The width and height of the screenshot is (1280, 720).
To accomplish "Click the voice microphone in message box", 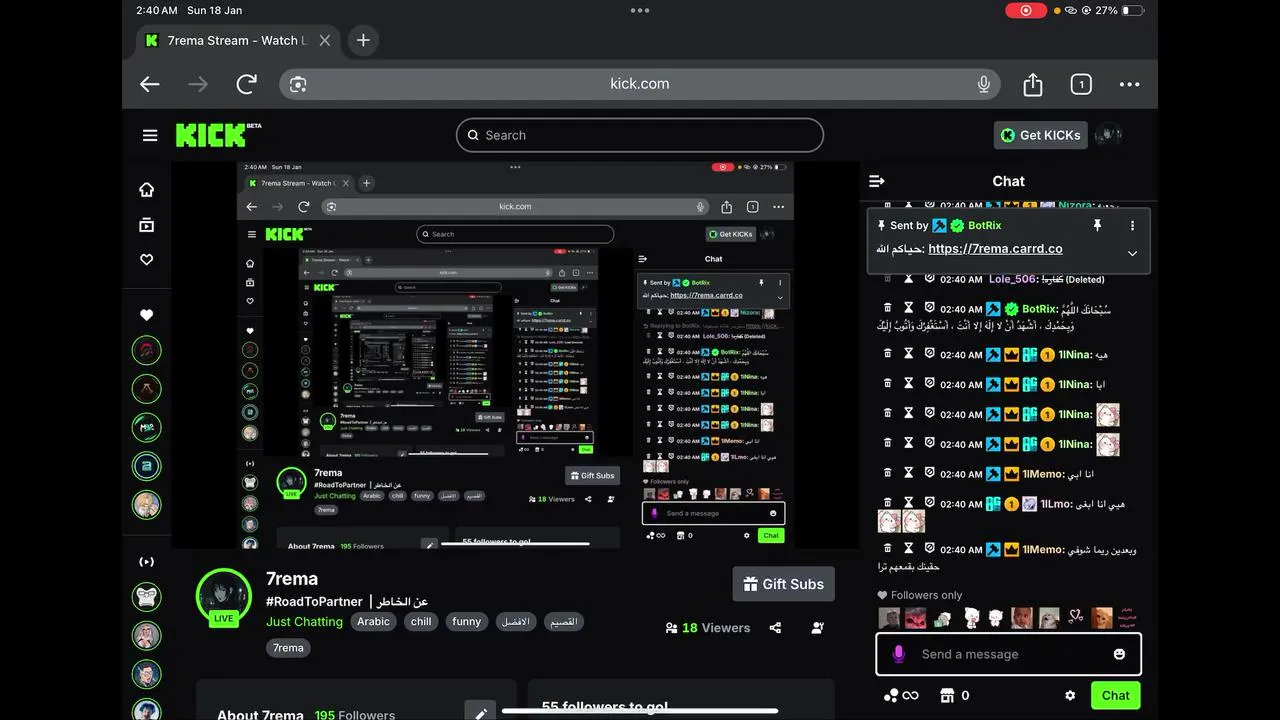I will [x=898, y=654].
